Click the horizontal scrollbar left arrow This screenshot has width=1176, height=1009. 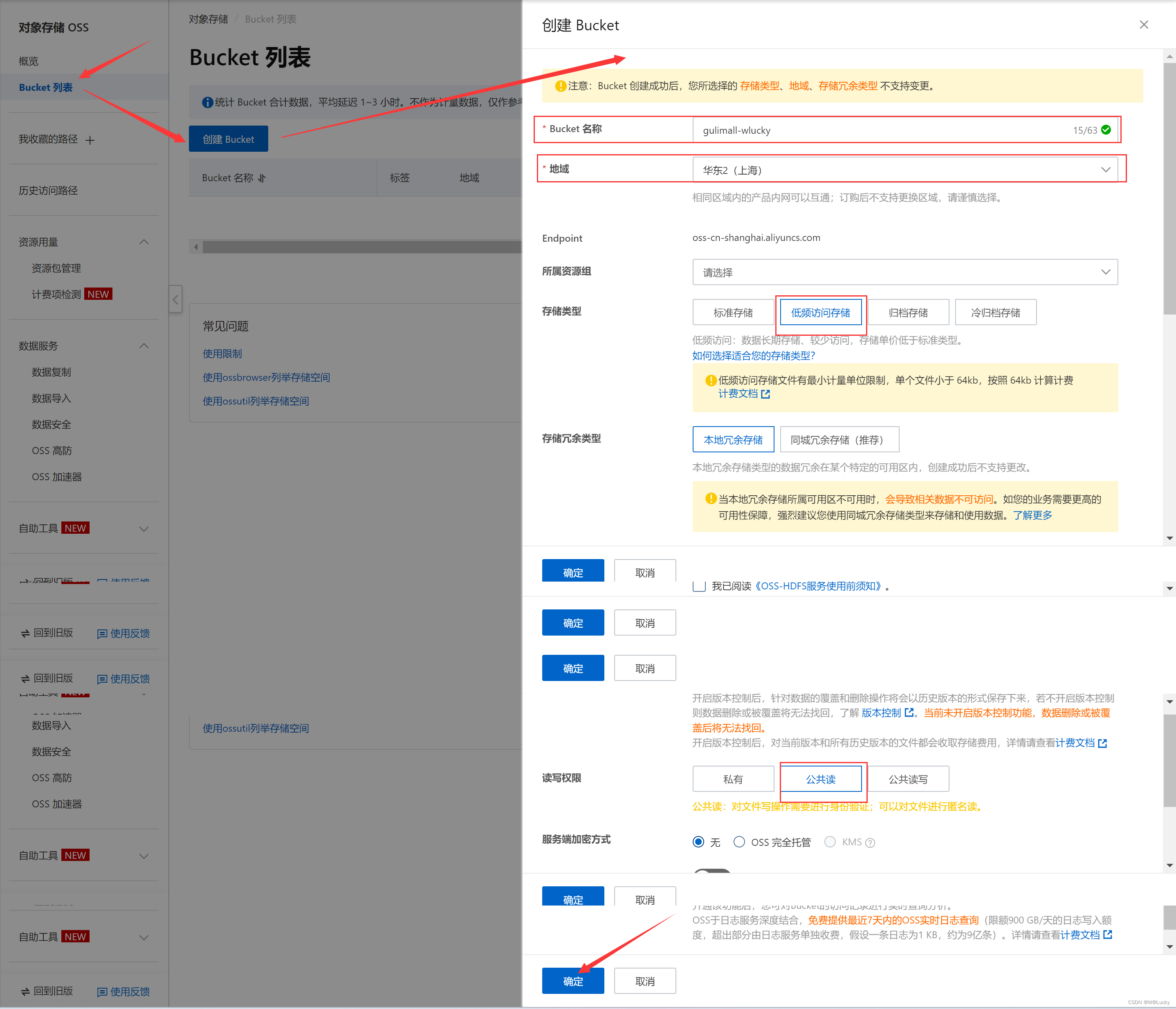[x=196, y=247]
